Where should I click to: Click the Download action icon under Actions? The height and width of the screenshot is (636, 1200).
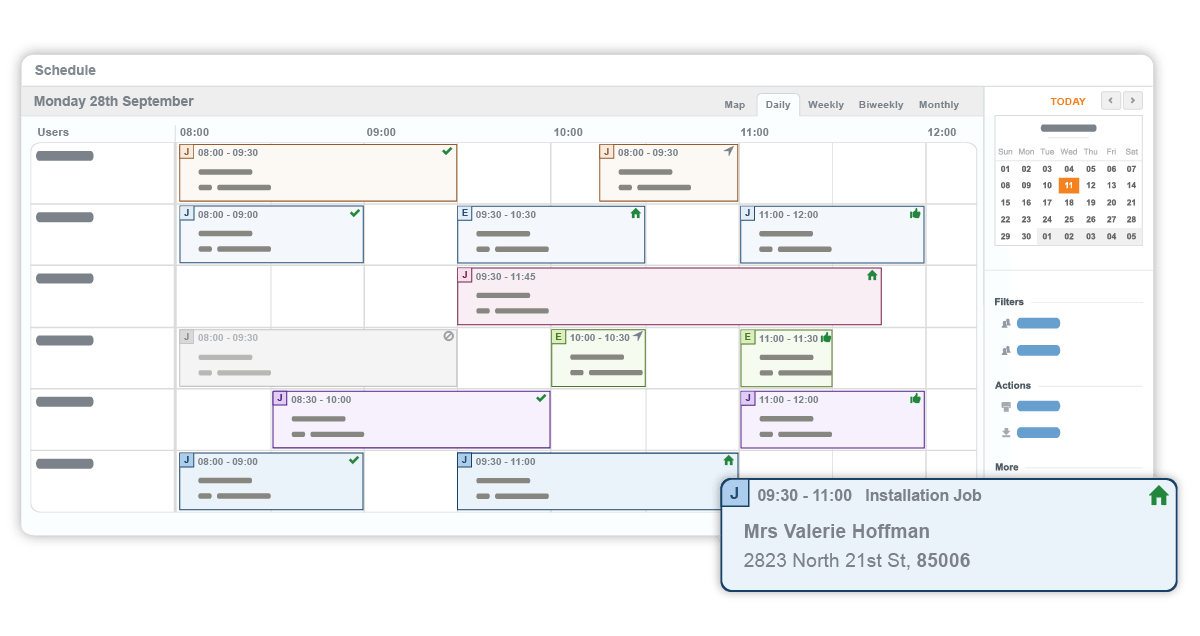(x=1004, y=432)
